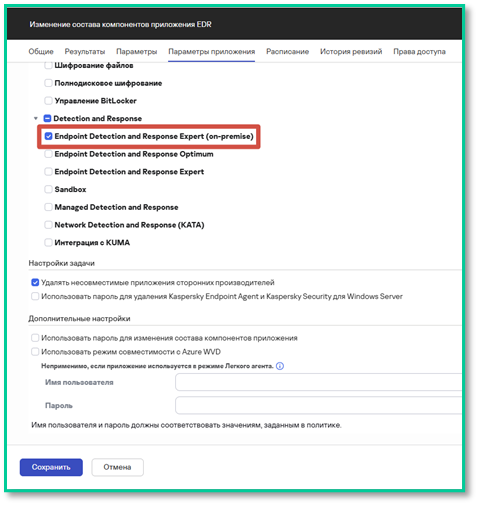Click the note about Имя пользователя и пароль policy values
Screen dimensions: 478x505
point(186,425)
